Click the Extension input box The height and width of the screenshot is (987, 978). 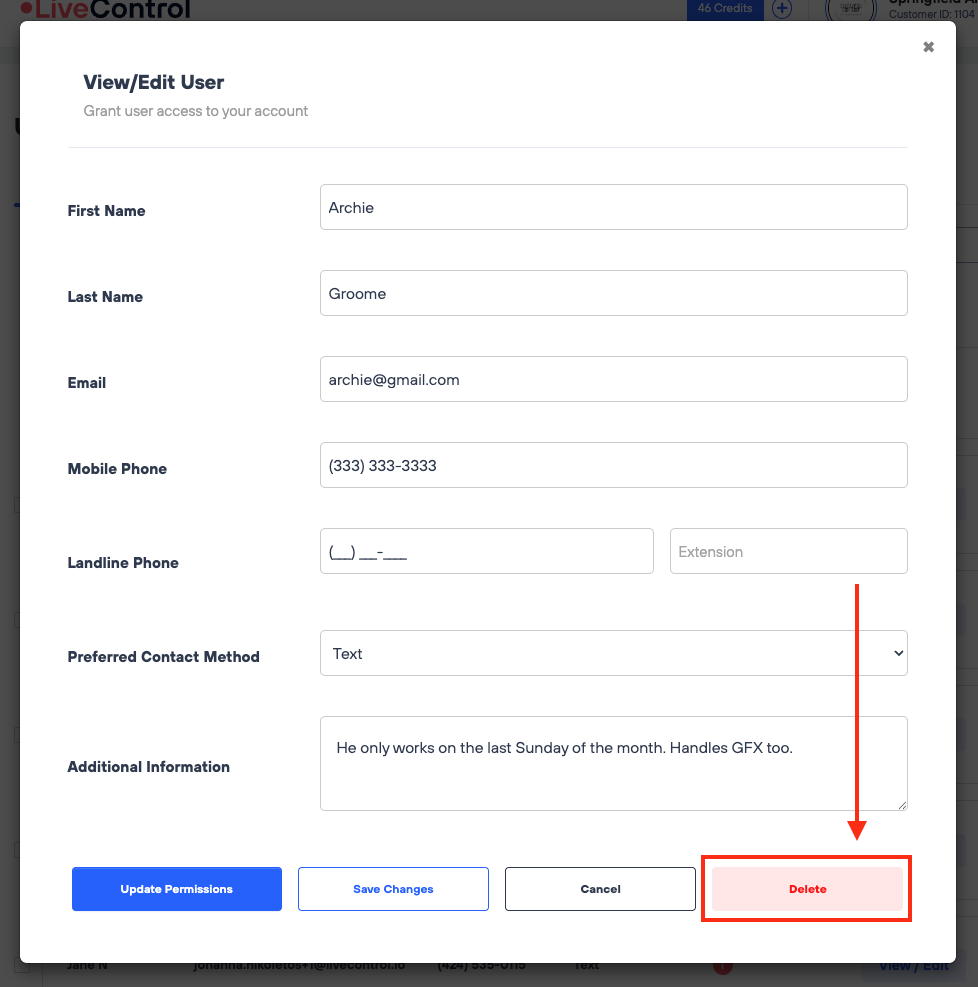click(x=788, y=551)
